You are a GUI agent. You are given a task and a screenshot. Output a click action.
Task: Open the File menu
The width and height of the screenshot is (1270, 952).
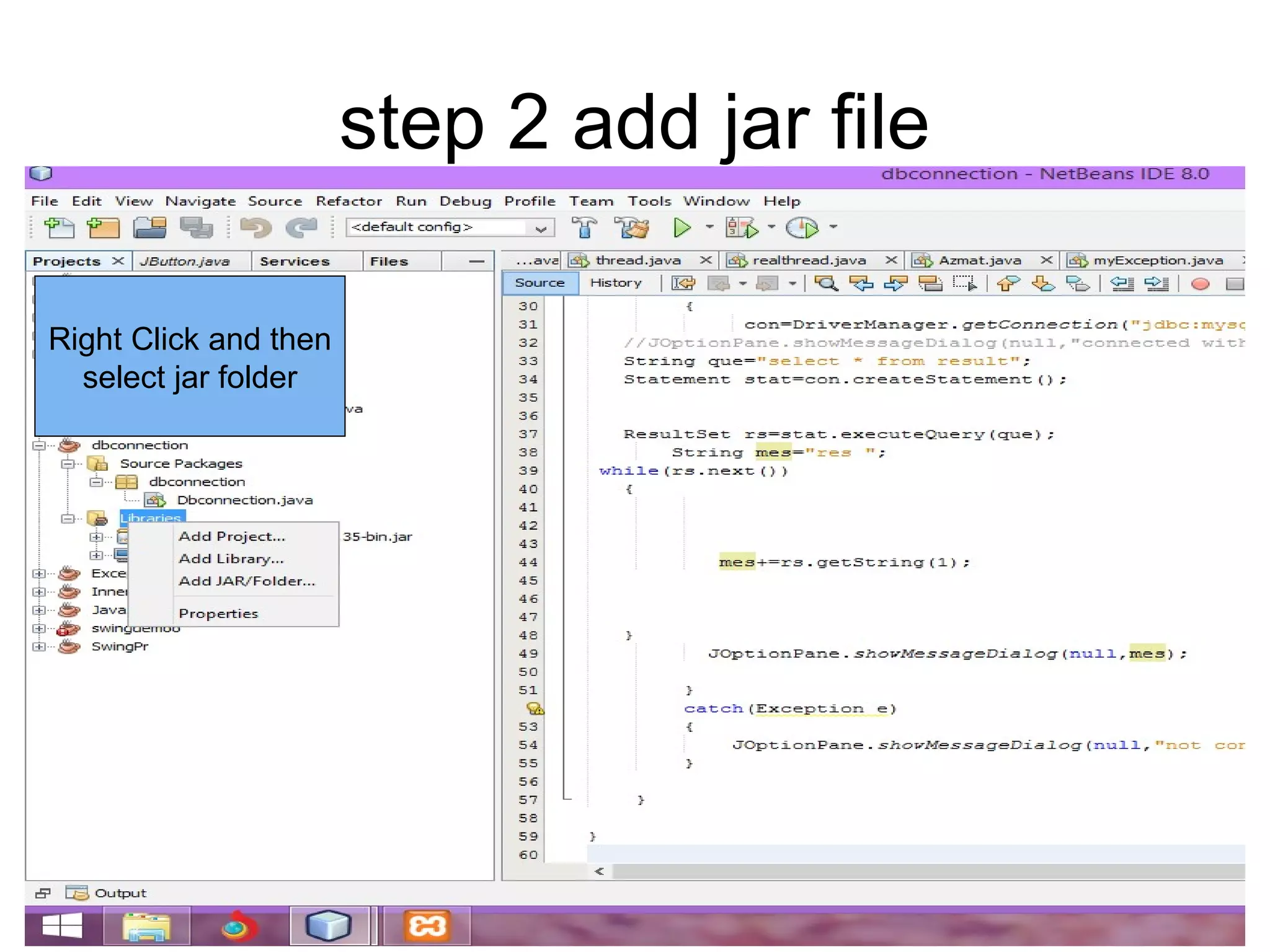pos(45,201)
